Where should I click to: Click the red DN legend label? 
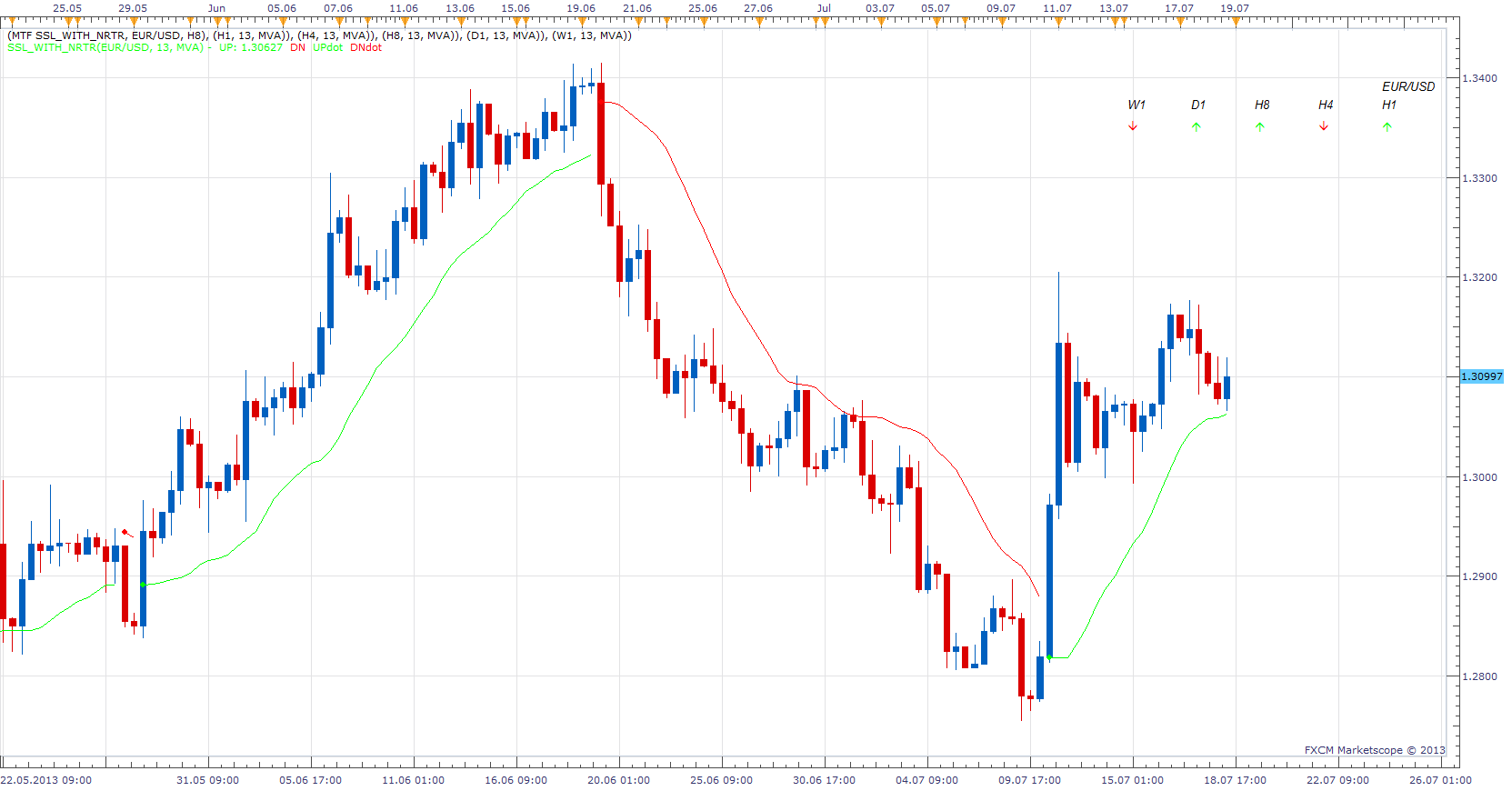297,47
